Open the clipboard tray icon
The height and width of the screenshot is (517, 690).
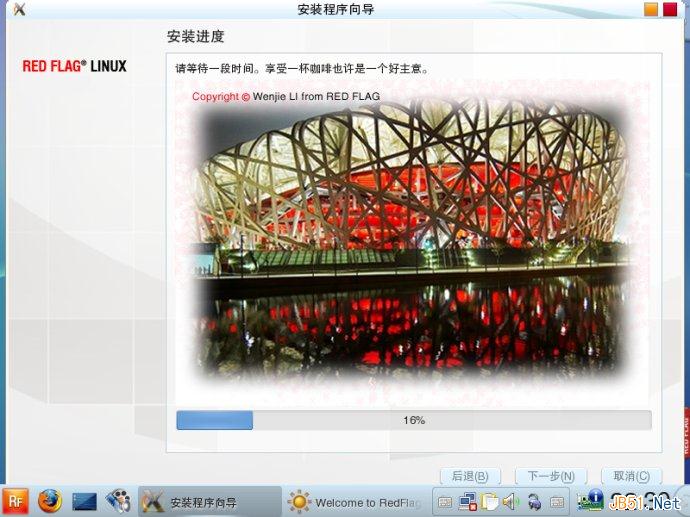(489, 502)
